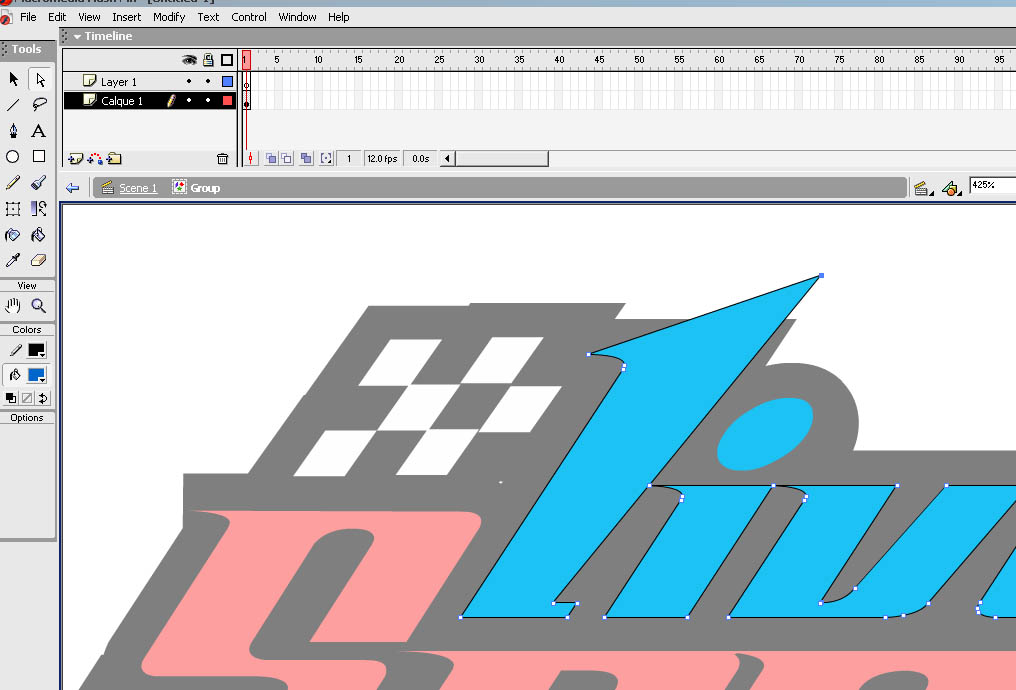Click the Modify Onion Markers icon
This screenshot has width=1016, height=690.
[x=326, y=159]
